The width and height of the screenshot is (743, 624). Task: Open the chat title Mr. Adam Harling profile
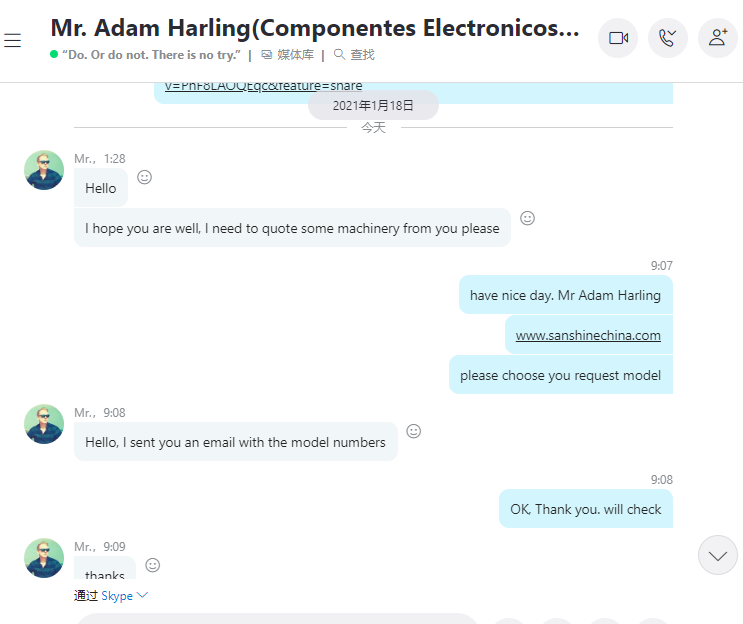tap(315, 28)
